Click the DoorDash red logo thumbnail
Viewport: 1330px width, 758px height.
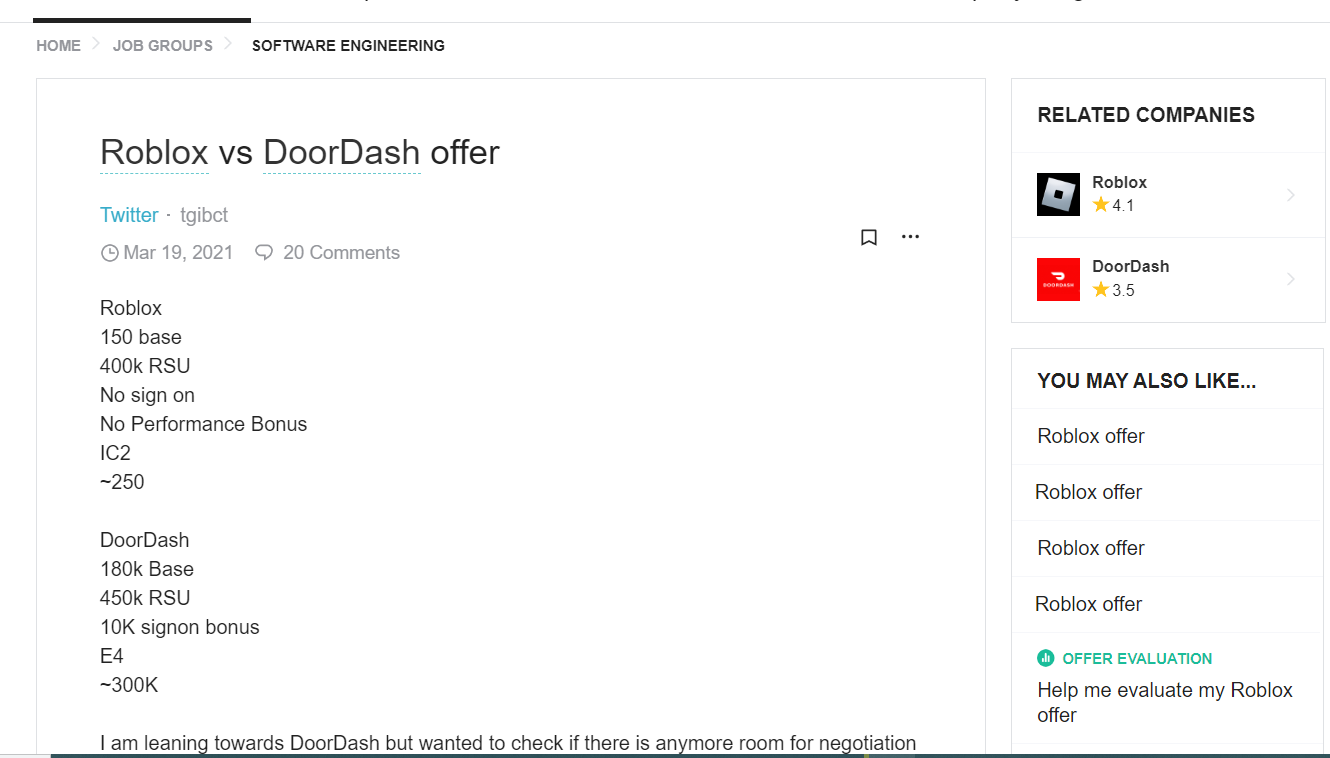(1058, 279)
